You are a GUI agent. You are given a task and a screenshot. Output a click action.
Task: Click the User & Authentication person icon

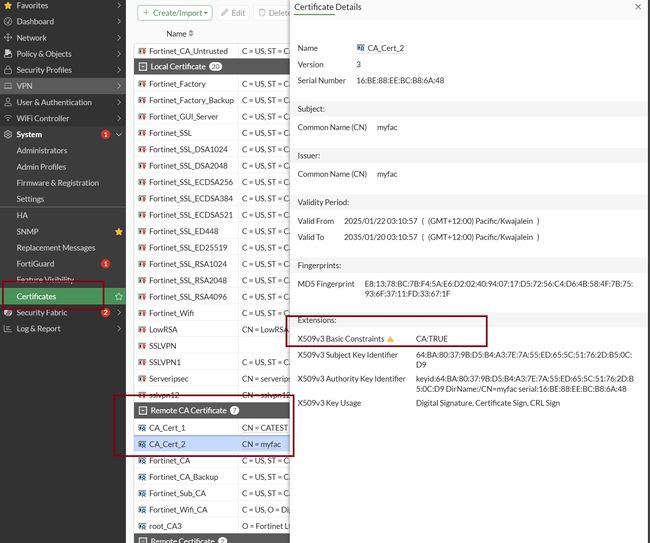click(8, 102)
